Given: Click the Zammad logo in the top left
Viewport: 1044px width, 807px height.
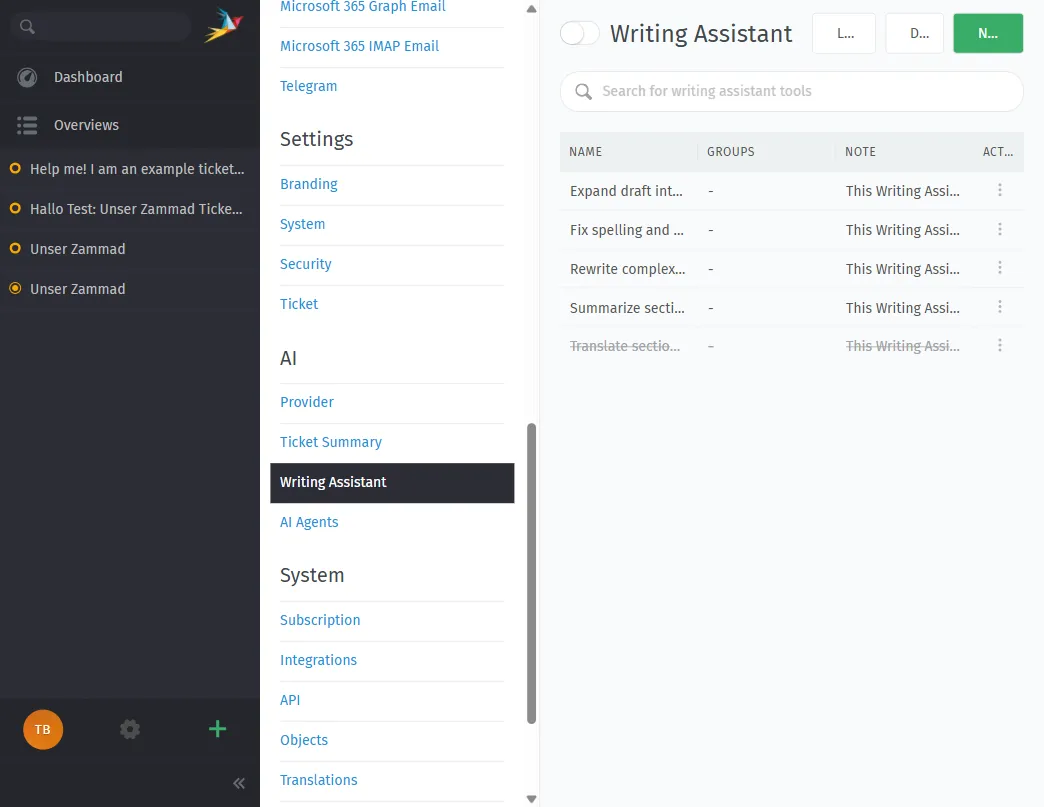Looking at the screenshot, I should pyautogui.click(x=221, y=25).
